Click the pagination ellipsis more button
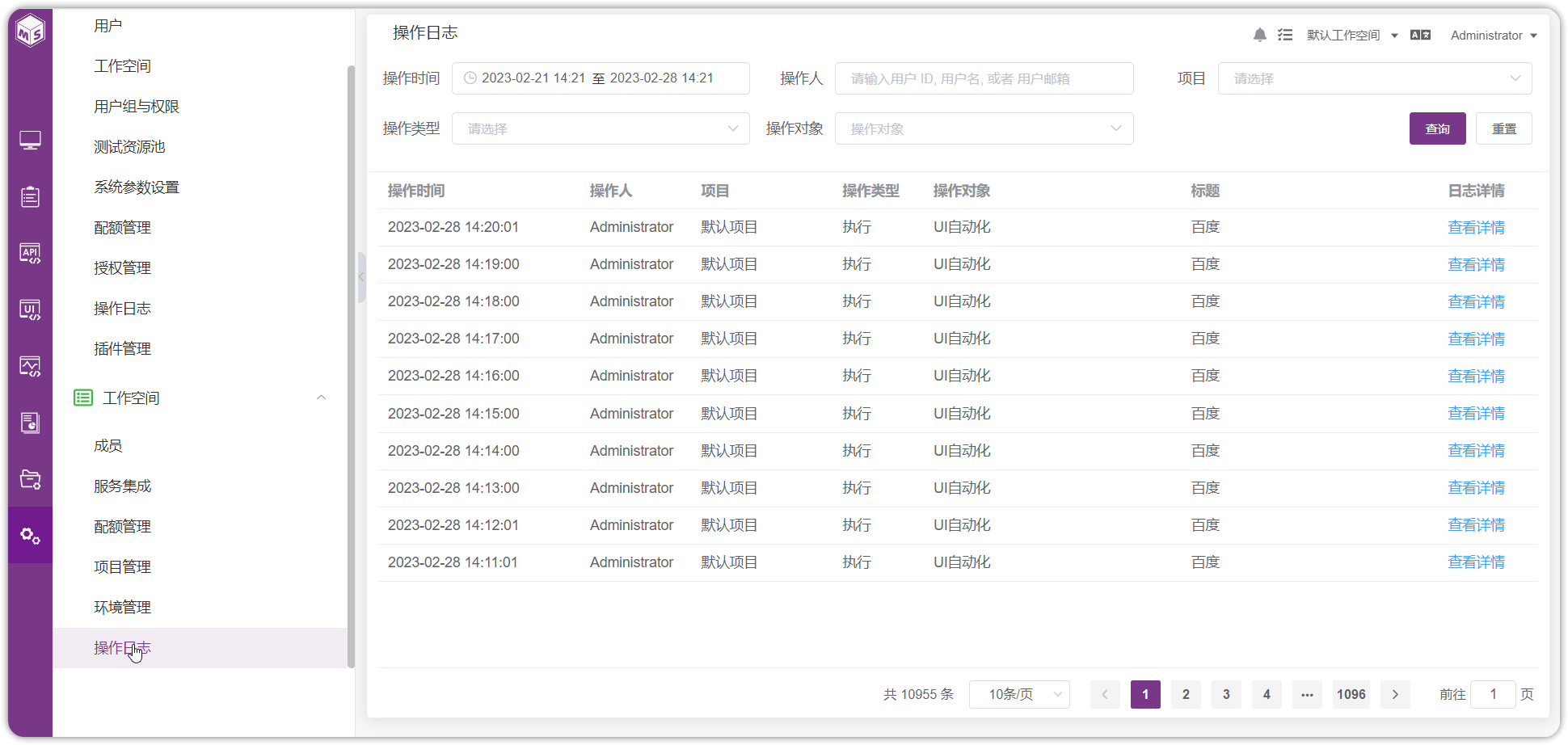1568x745 pixels. click(x=1307, y=694)
